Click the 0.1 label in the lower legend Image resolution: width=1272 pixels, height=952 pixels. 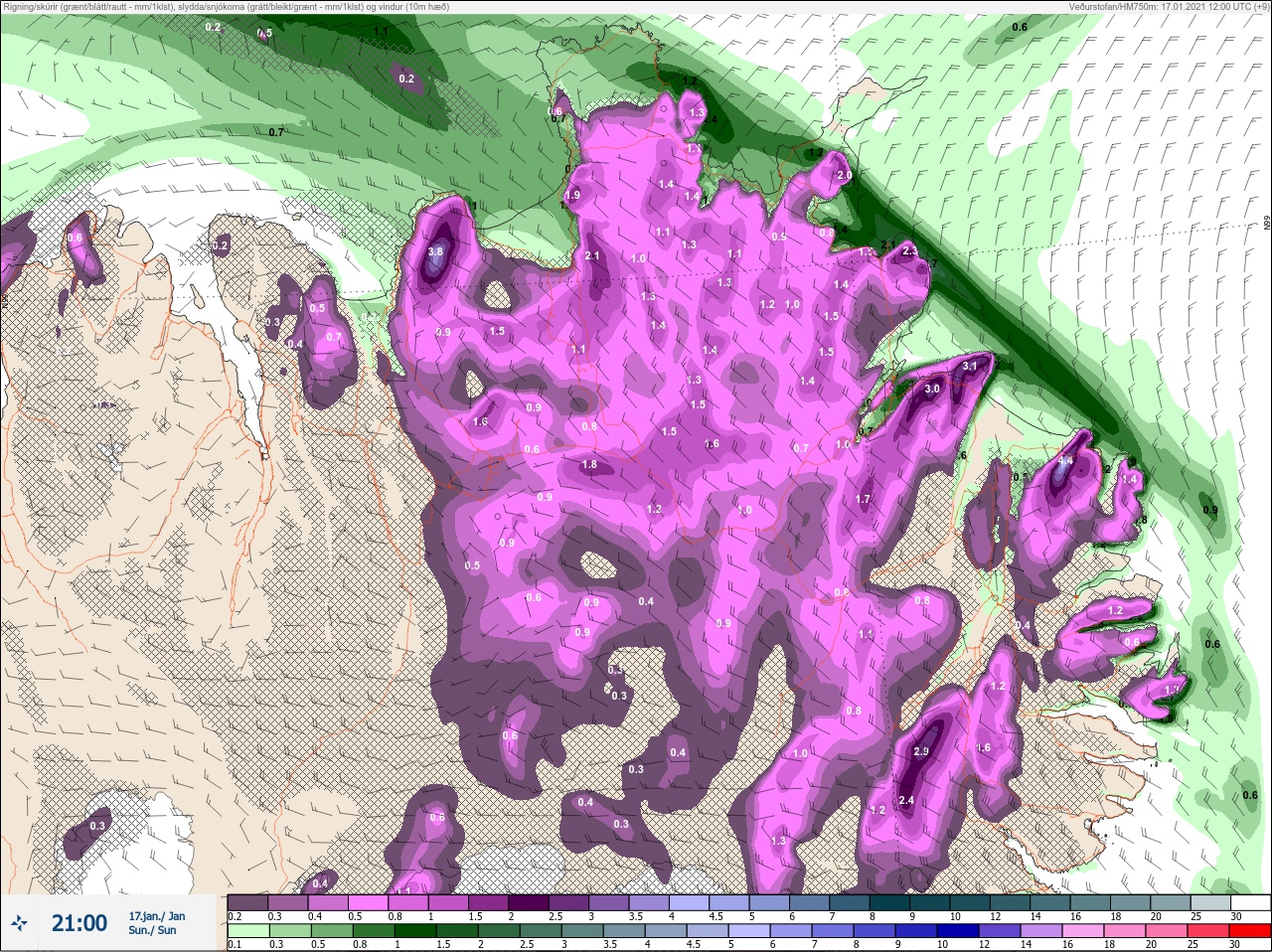coord(235,944)
